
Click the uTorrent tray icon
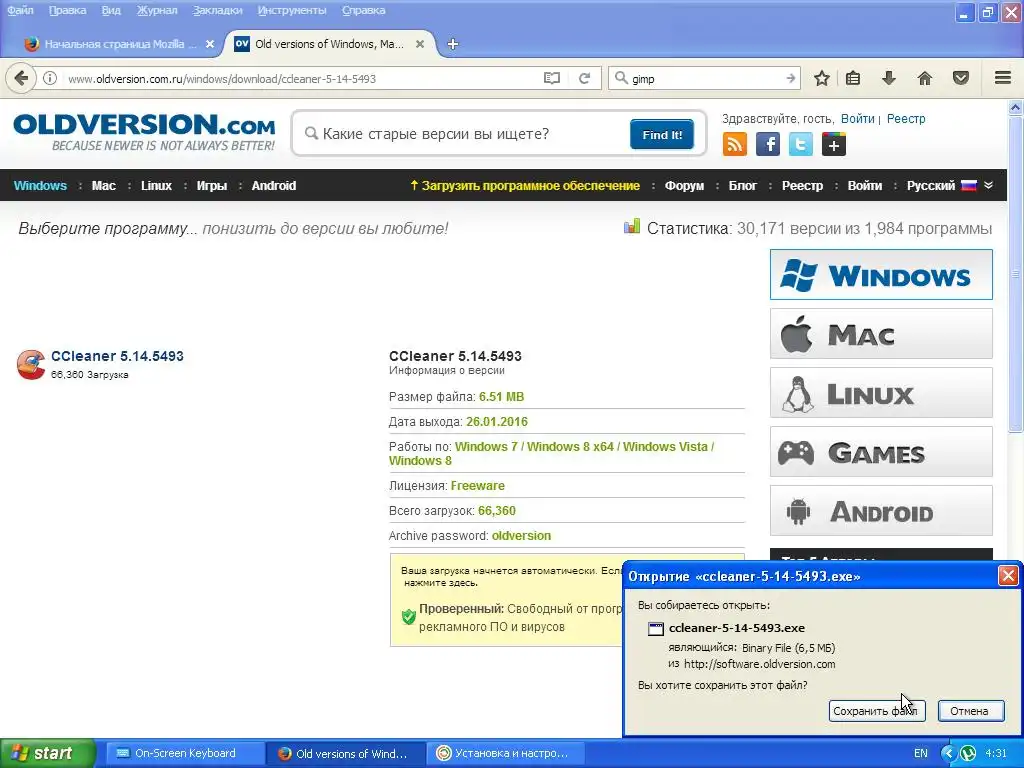(968, 753)
